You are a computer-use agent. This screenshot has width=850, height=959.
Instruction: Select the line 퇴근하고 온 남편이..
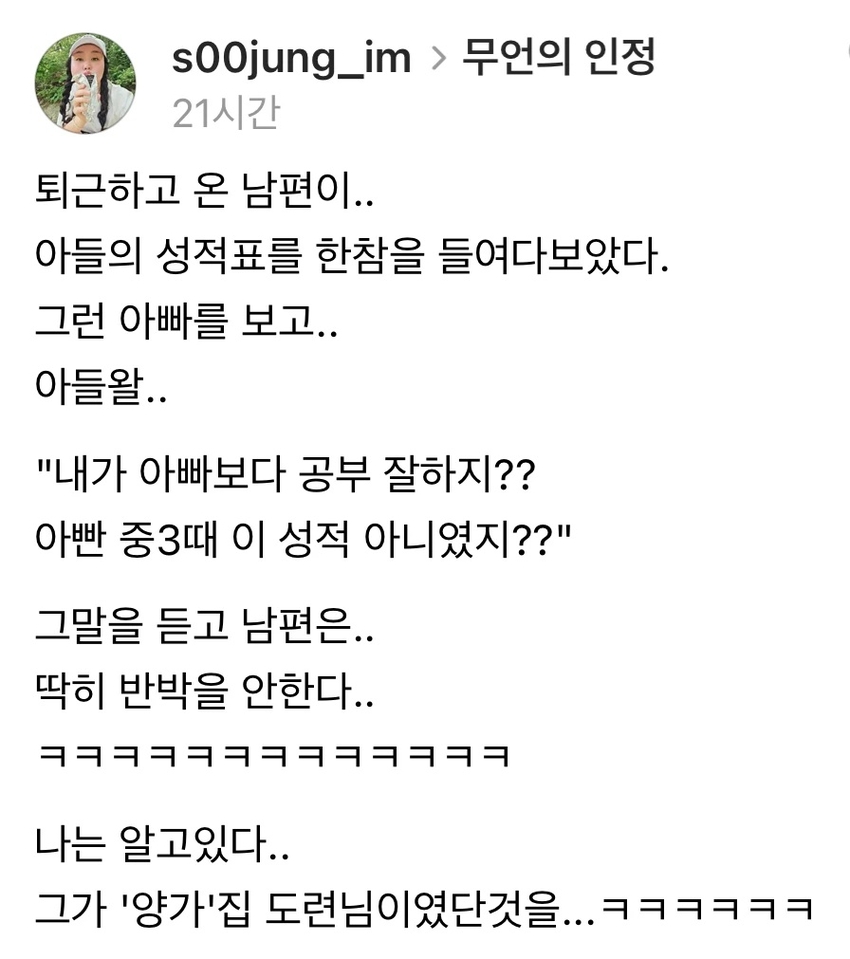204,190
